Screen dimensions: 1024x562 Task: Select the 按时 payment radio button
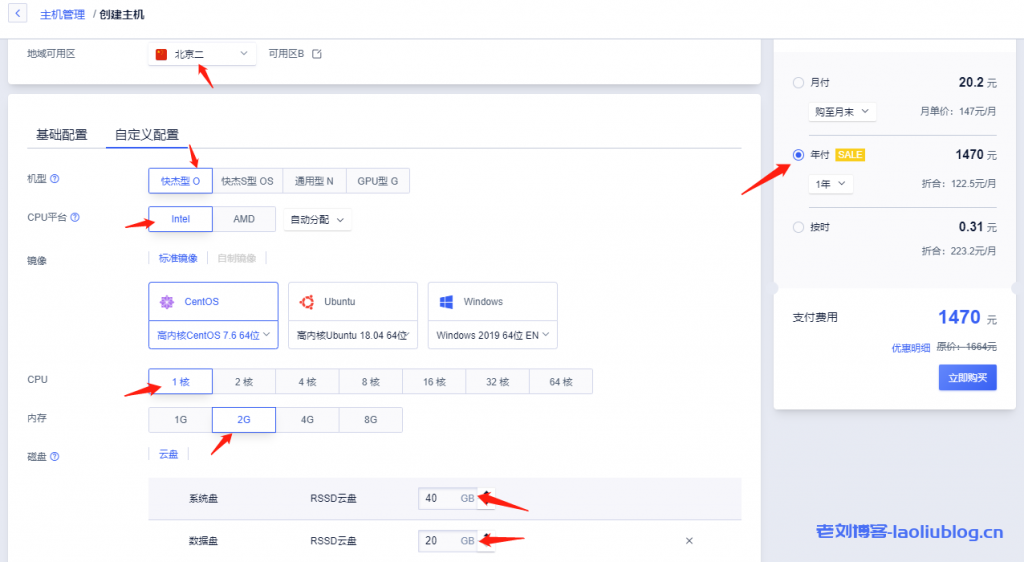coord(798,227)
